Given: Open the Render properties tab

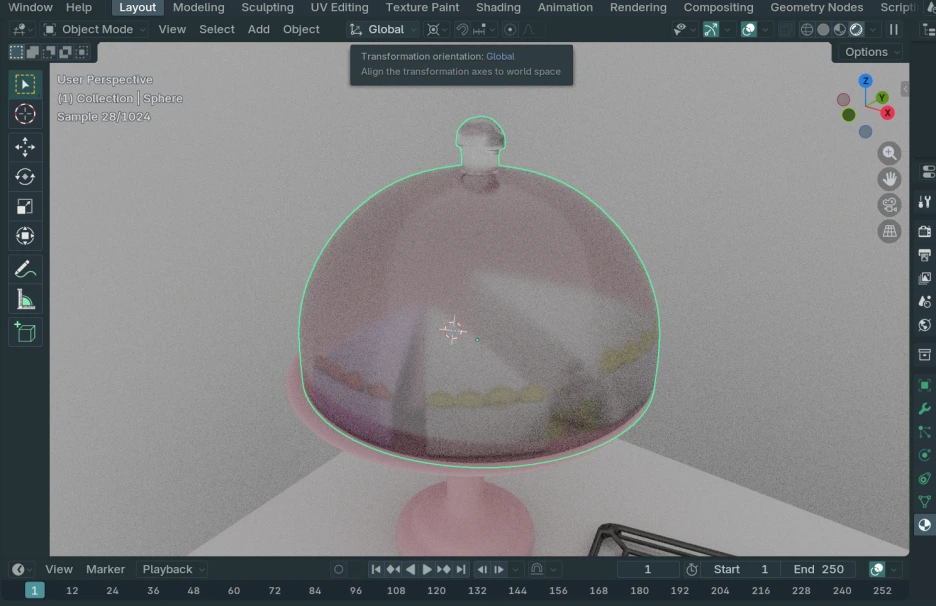Looking at the screenshot, I should coord(924,231).
